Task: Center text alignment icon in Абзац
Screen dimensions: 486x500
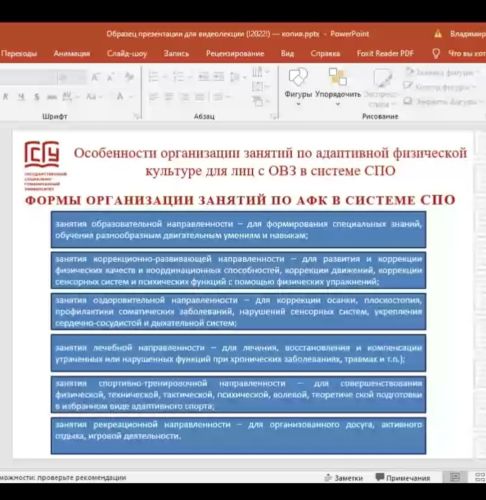Action: (169, 97)
